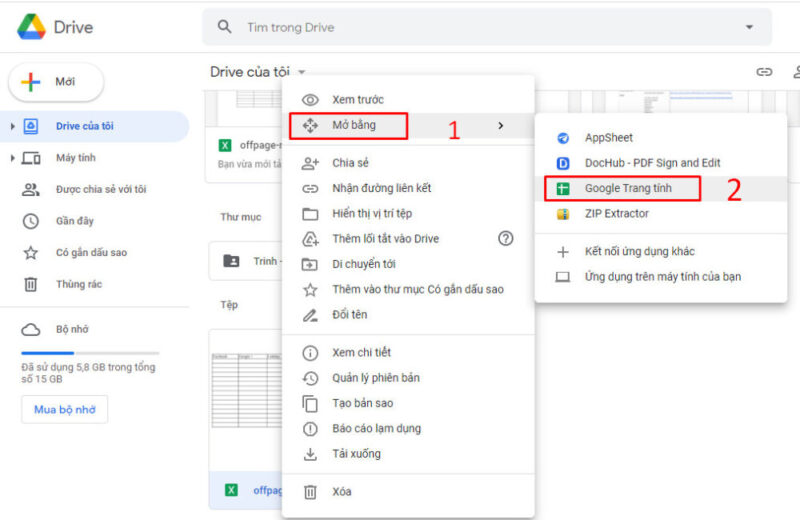This screenshot has width=800, height=520.
Task: Select Thêm vào thư mục Có gắn dấu sao
Action: tap(408, 289)
